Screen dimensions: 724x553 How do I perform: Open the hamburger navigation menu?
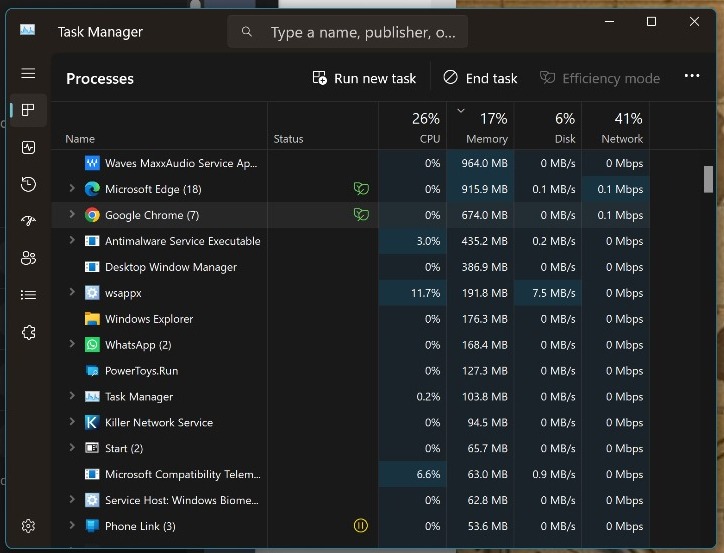click(28, 73)
